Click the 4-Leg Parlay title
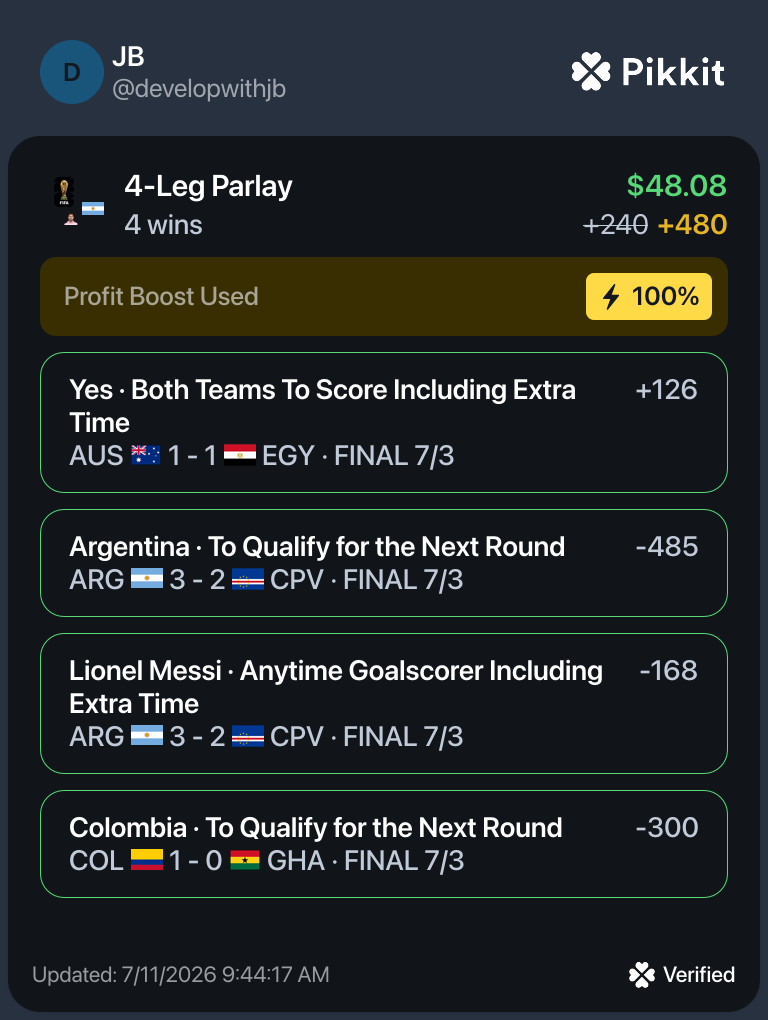 pyautogui.click(x=208, y=187)
